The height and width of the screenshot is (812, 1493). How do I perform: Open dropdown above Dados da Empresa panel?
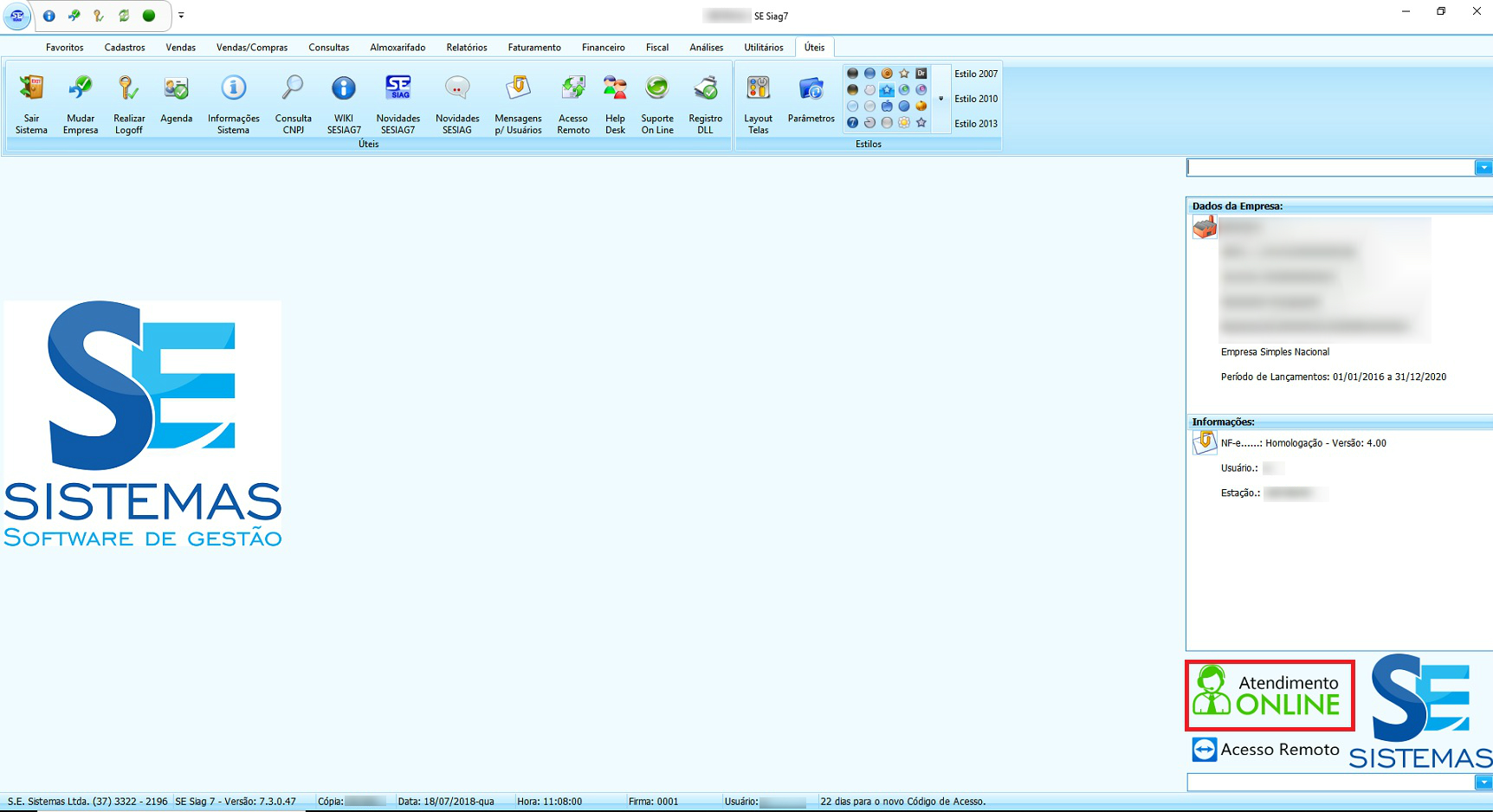[1483, 168]
